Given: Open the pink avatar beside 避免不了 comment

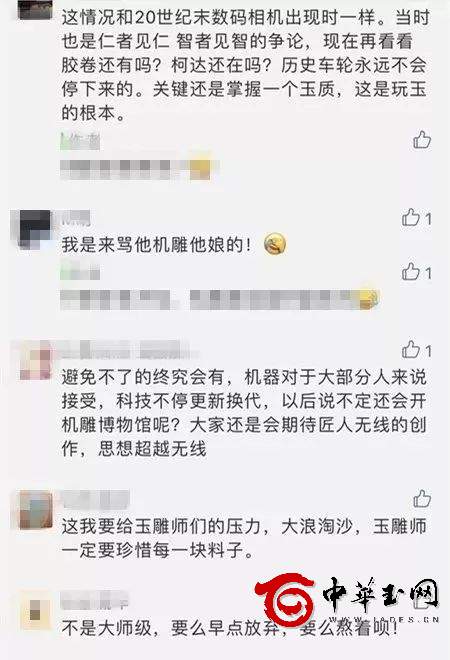Looking at the screenshot, I should coord(35,360).
